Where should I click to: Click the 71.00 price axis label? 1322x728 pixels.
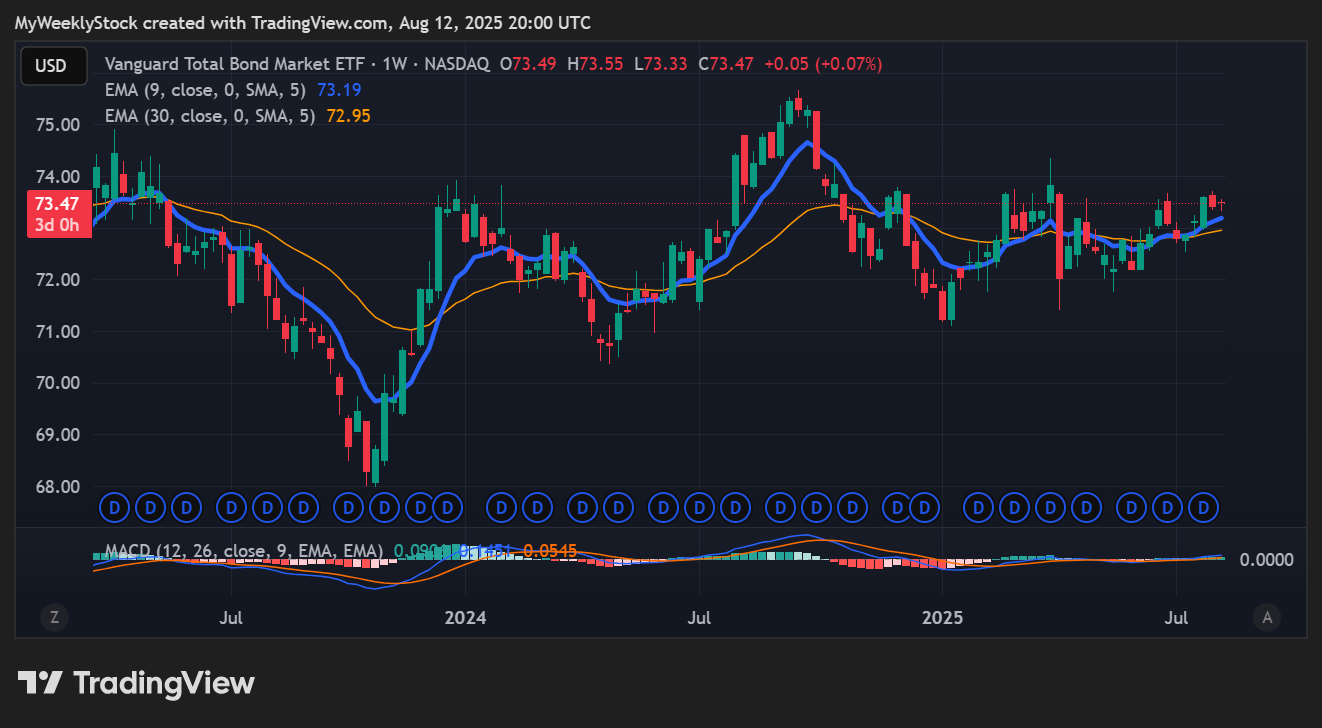(57, 332)
